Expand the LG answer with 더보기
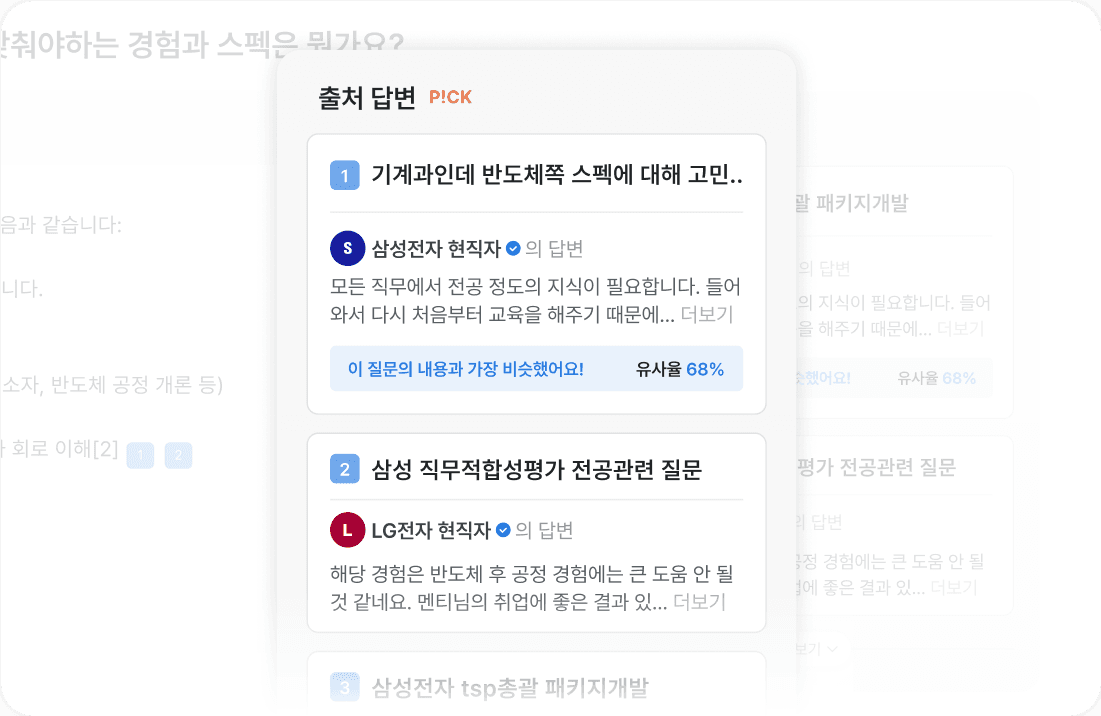This screenshot has width=1101, height=716. pyautogui.click(x=699, y=602)
